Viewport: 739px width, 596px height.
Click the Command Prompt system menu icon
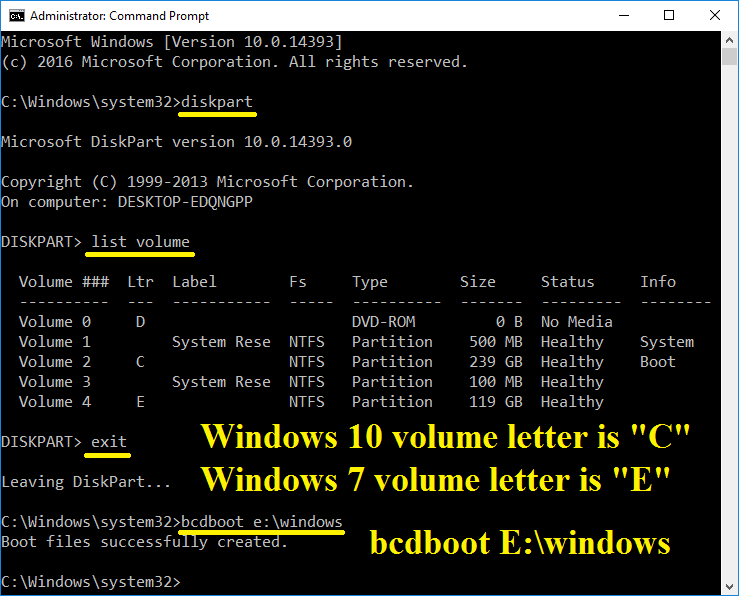(x=16, y=16)
